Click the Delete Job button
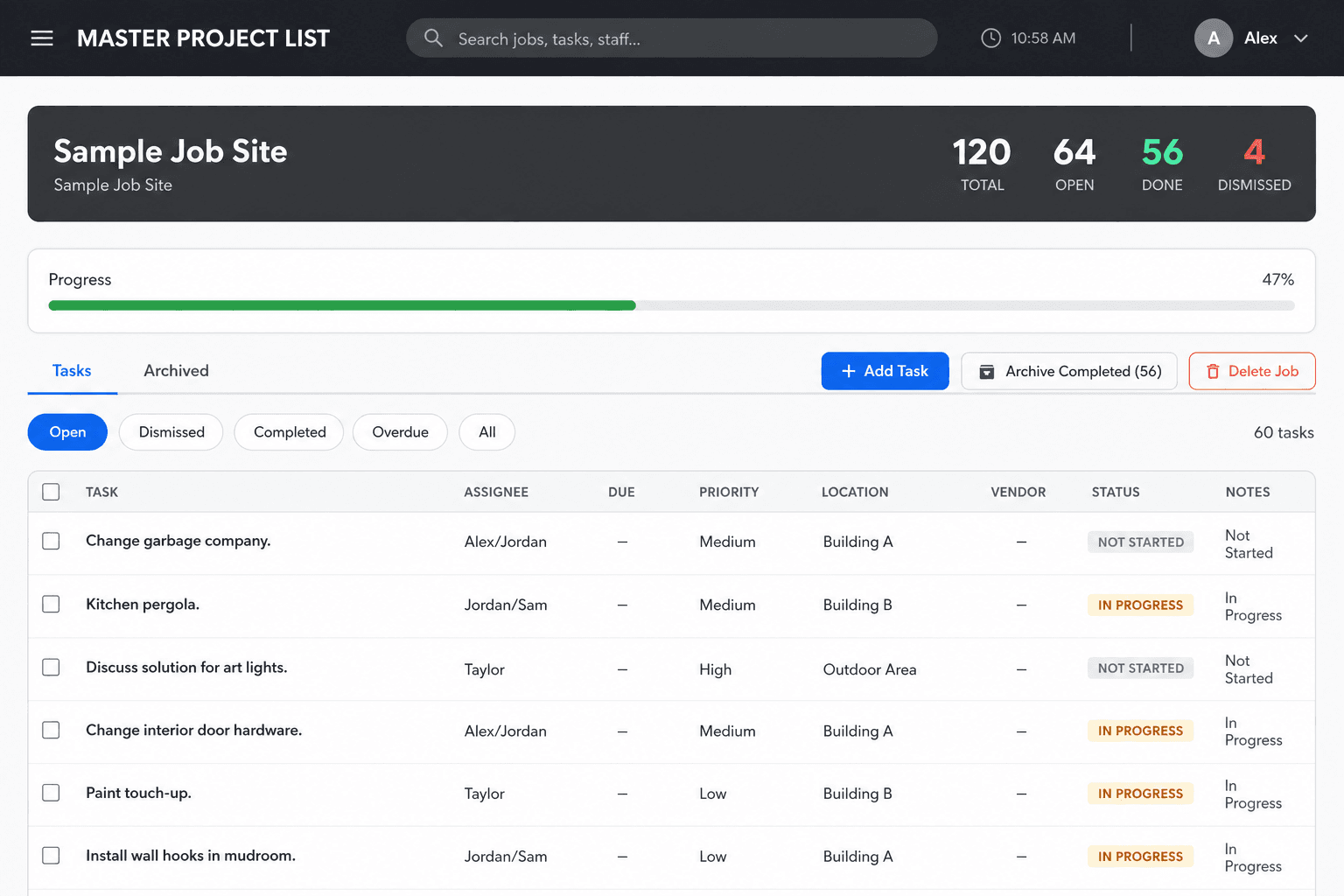Viewport: 1344px width, 896px height. pyautogui.click(x=1252, y=371)
